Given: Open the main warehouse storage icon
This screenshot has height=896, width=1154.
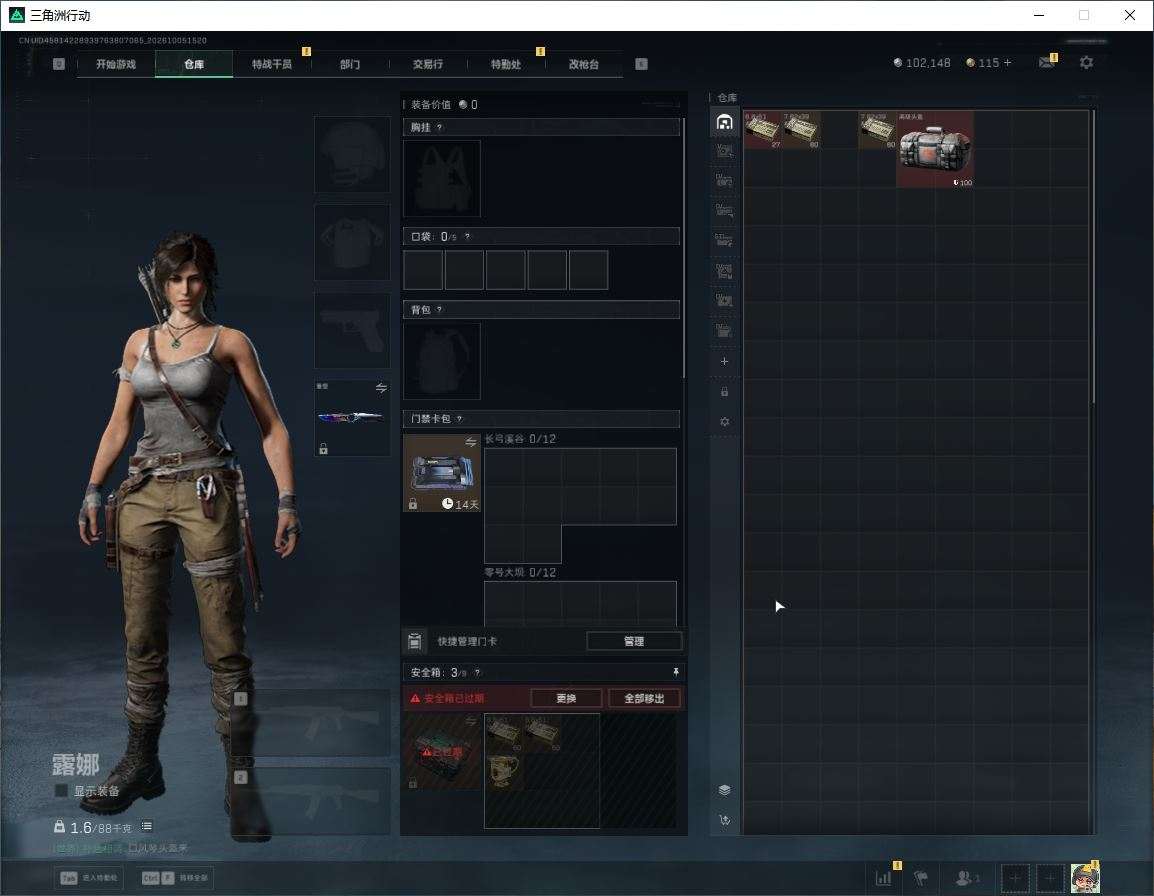Looking at the screenshot, I should [x=724, y=122].
